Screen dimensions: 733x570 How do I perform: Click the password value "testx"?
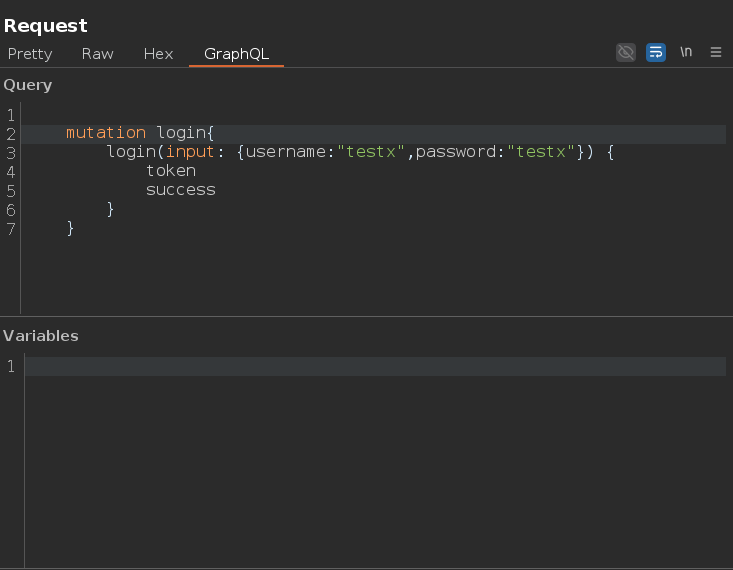pyautogui.click(x=540, y=152)
